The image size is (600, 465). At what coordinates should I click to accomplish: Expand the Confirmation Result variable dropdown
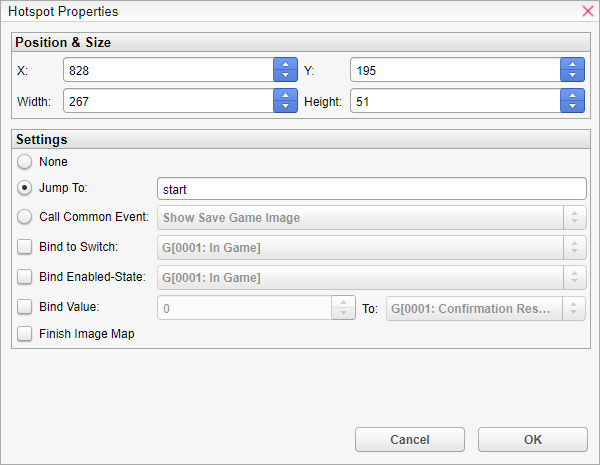[x=485, y=309]
